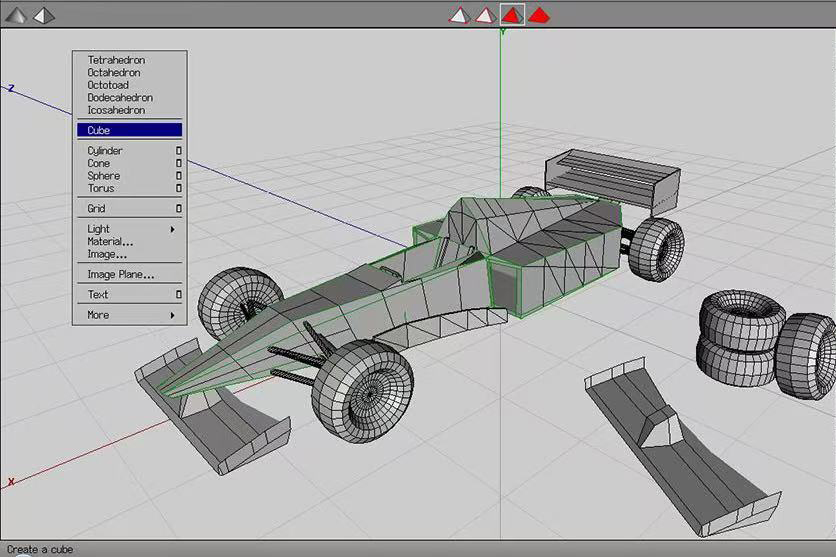Open the Text options box
The height and width of the screenshot is (557, 836).
coord(179,295)
